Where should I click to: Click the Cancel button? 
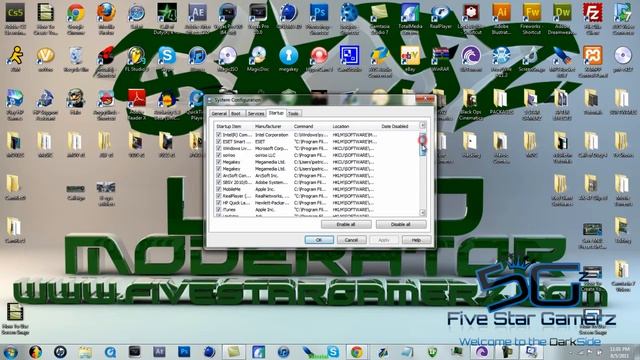tap(351, 240)
